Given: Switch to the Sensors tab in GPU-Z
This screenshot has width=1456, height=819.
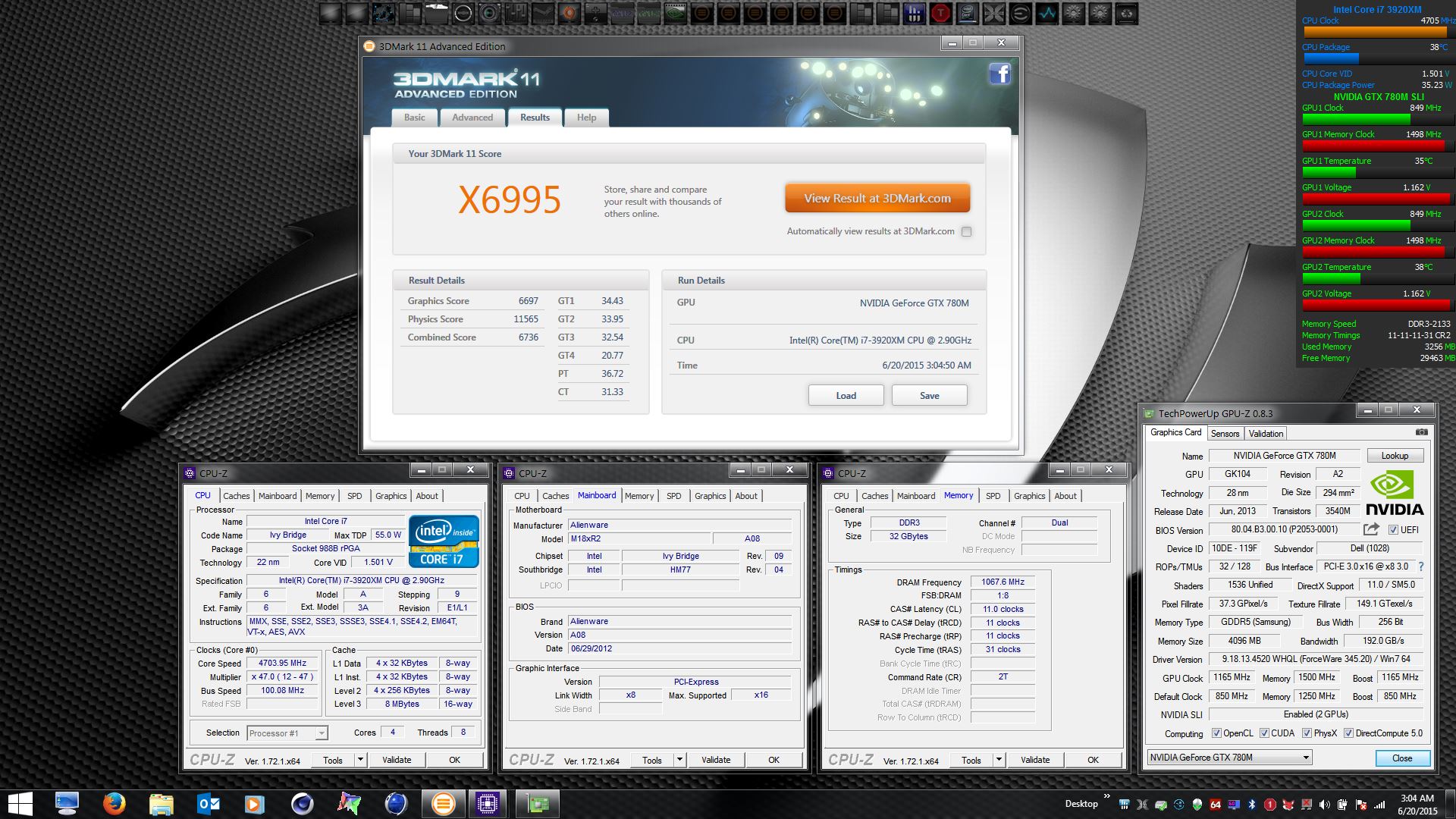Looking at the screenshot, I should pos(1225,434).
